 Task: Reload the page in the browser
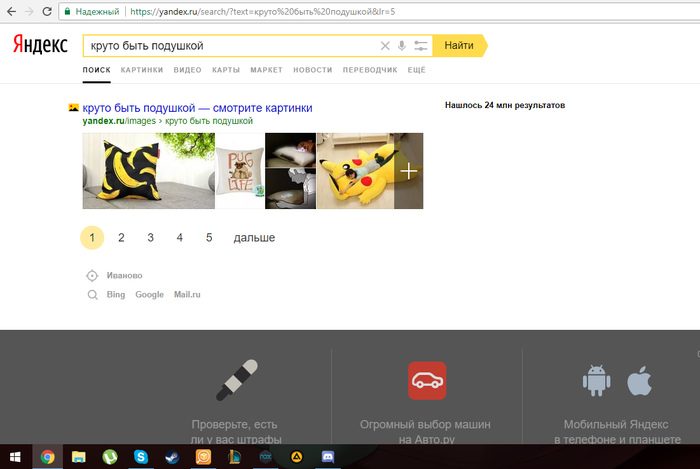click(x=45, y=12)
